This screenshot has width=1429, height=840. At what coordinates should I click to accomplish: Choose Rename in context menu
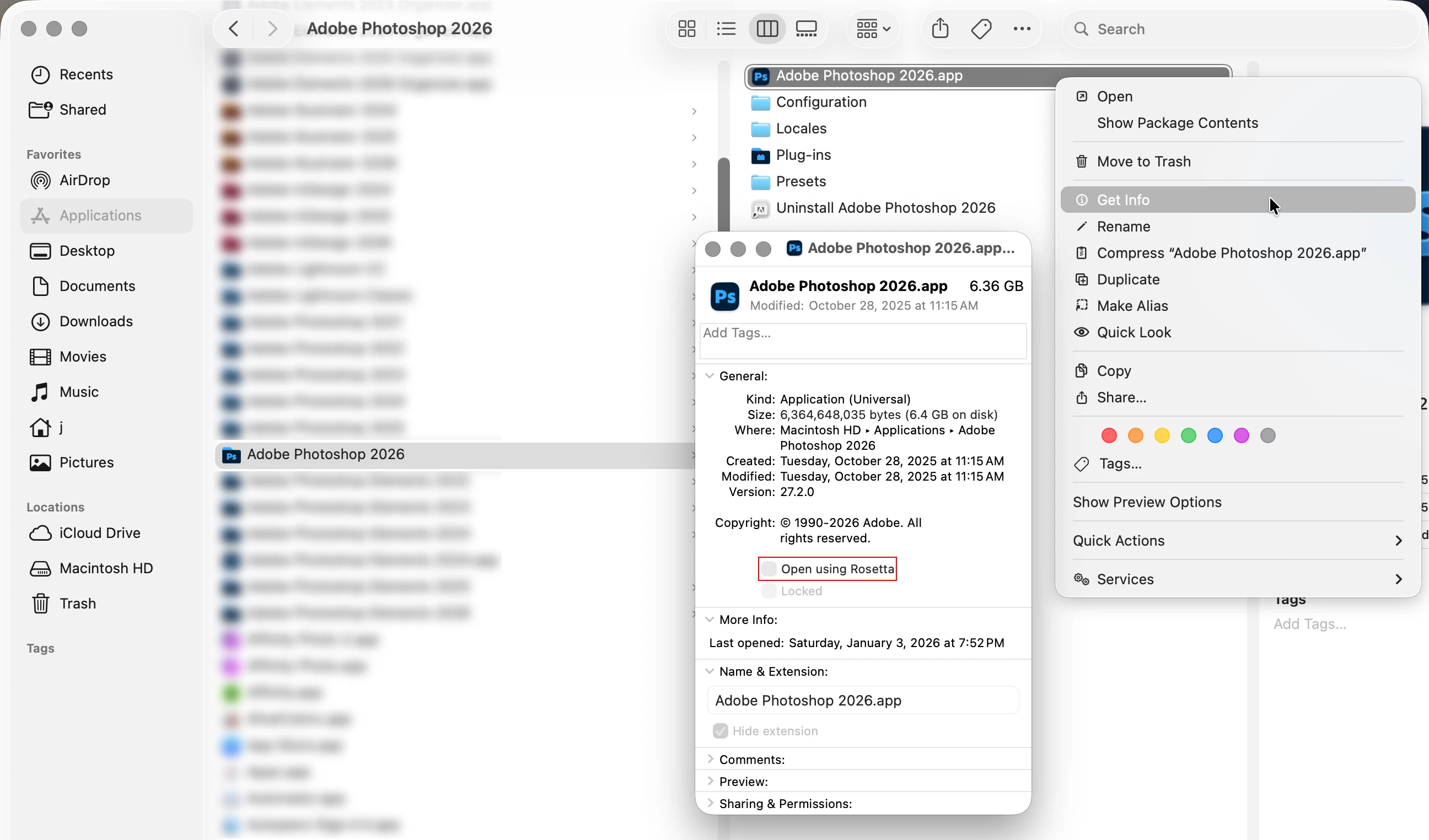tap(1238, 227)
